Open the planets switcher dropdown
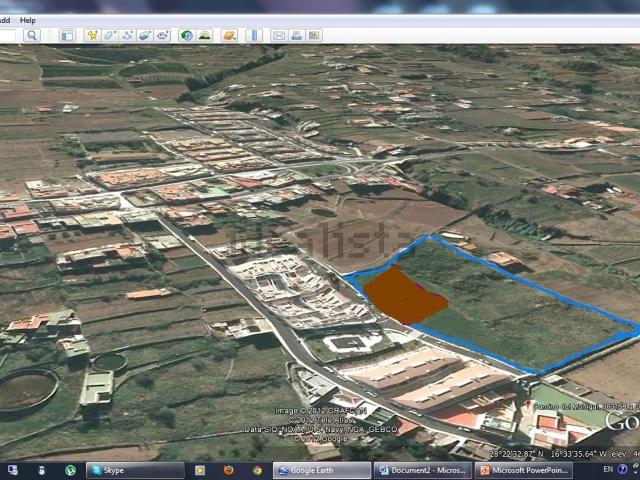The image size is (640, 480). (230, 35)
